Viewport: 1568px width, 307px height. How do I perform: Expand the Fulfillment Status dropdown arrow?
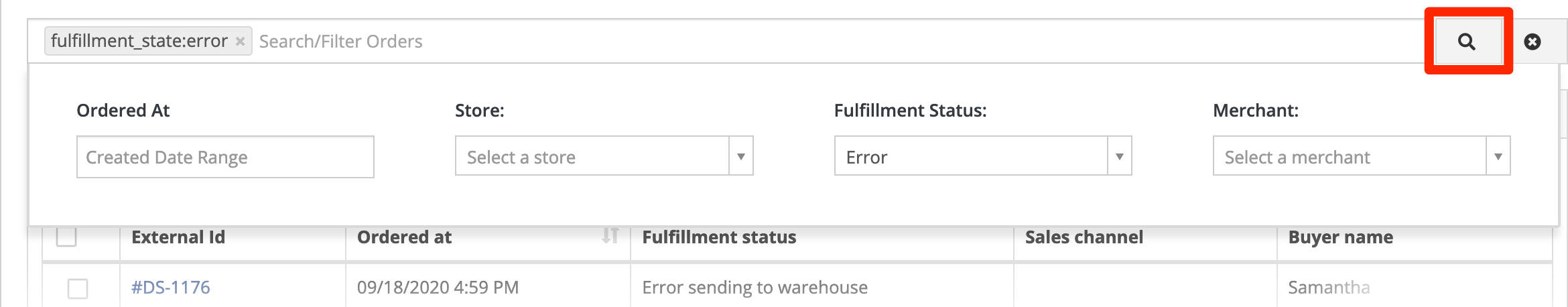click(1120, 156)
